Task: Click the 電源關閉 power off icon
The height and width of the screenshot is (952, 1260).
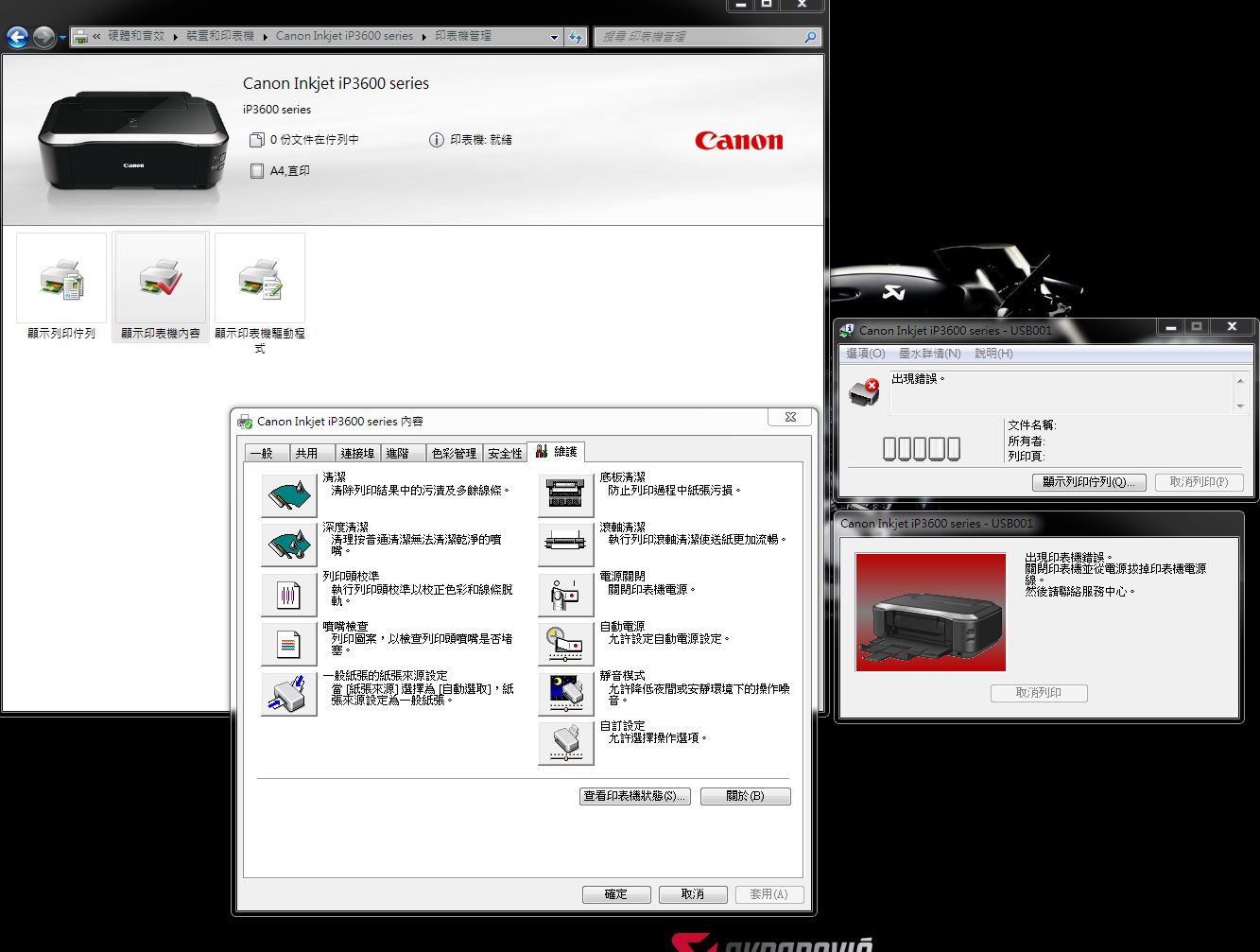Action: 566,594
